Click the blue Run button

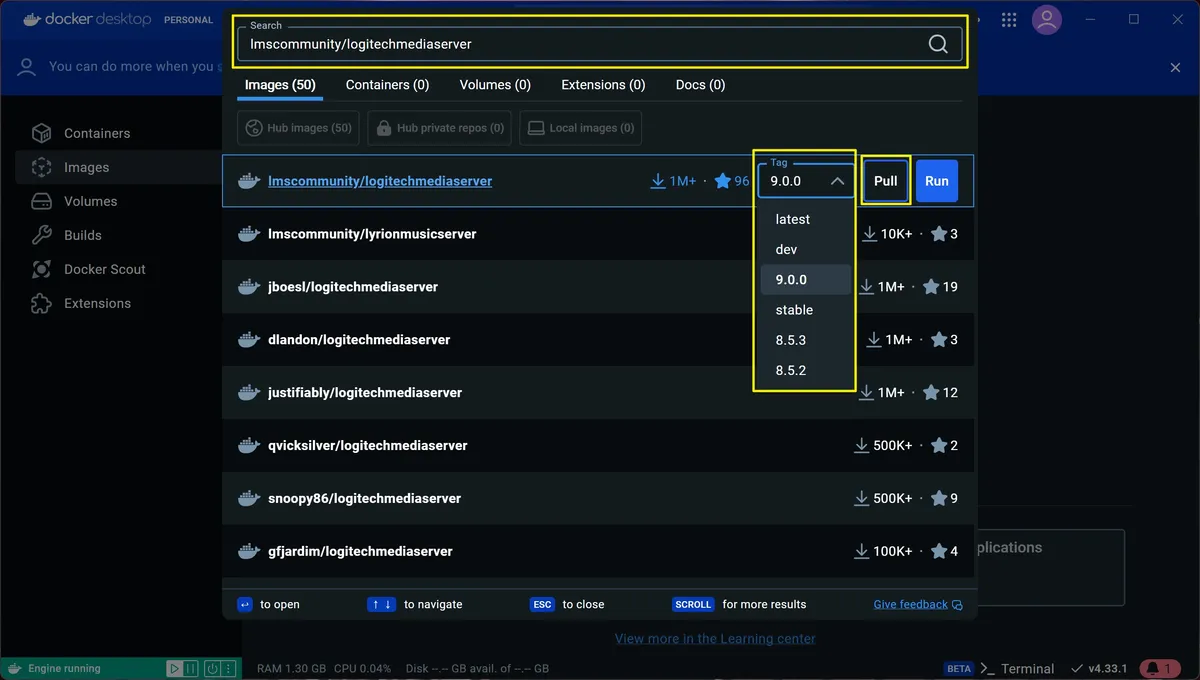click(x=937, y=181)
